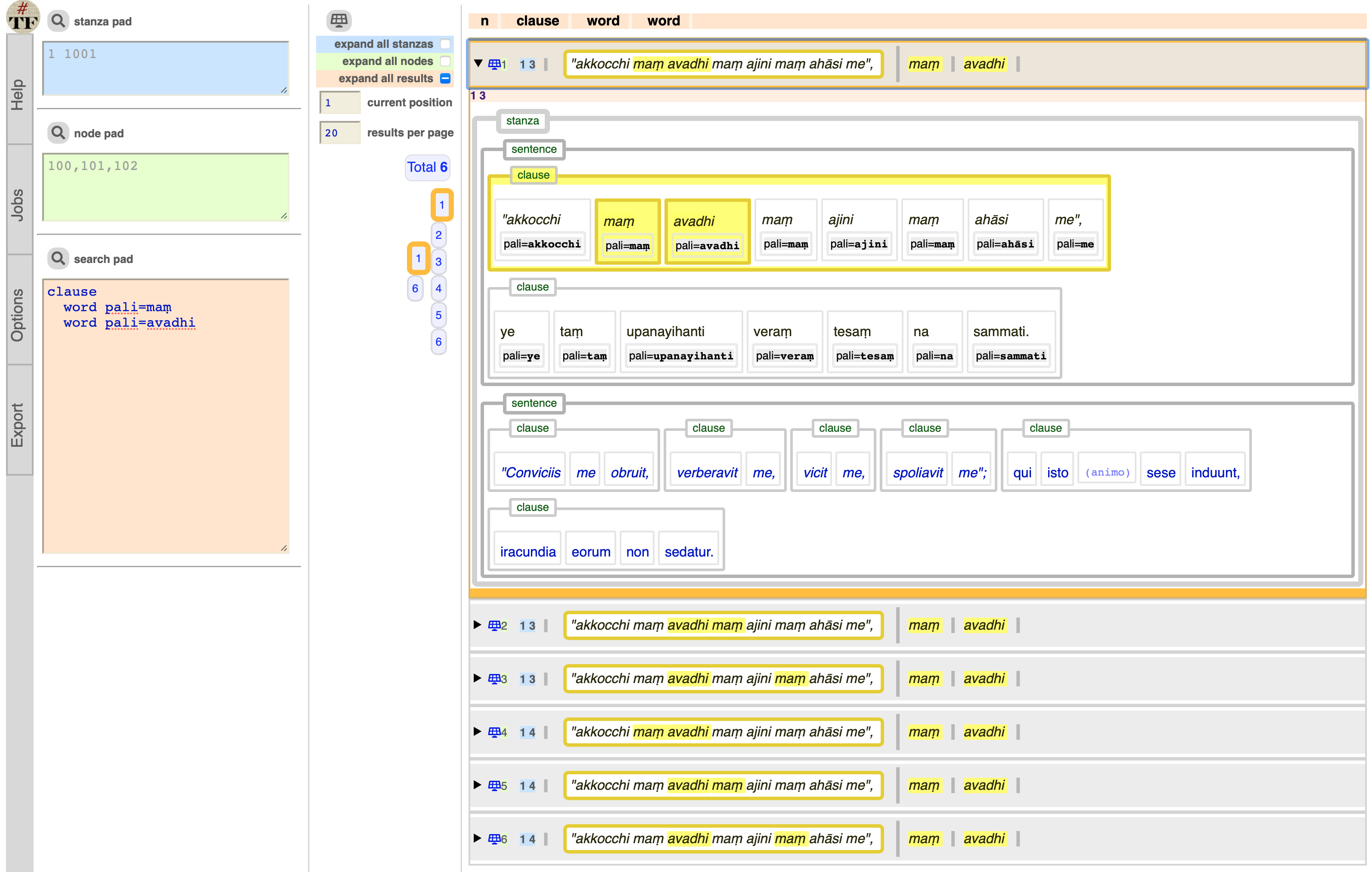This screenshot has height=872, width=1372.
Task: Click the results per page field
Action: pos(340,133)
